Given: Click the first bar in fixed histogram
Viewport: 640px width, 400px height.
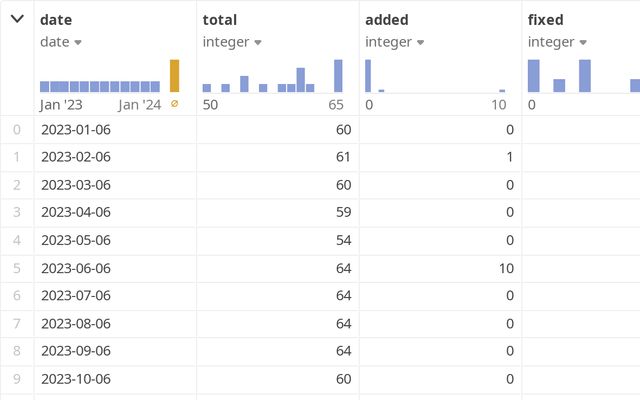Looking at the screenshot, I should tap(534, 76).
